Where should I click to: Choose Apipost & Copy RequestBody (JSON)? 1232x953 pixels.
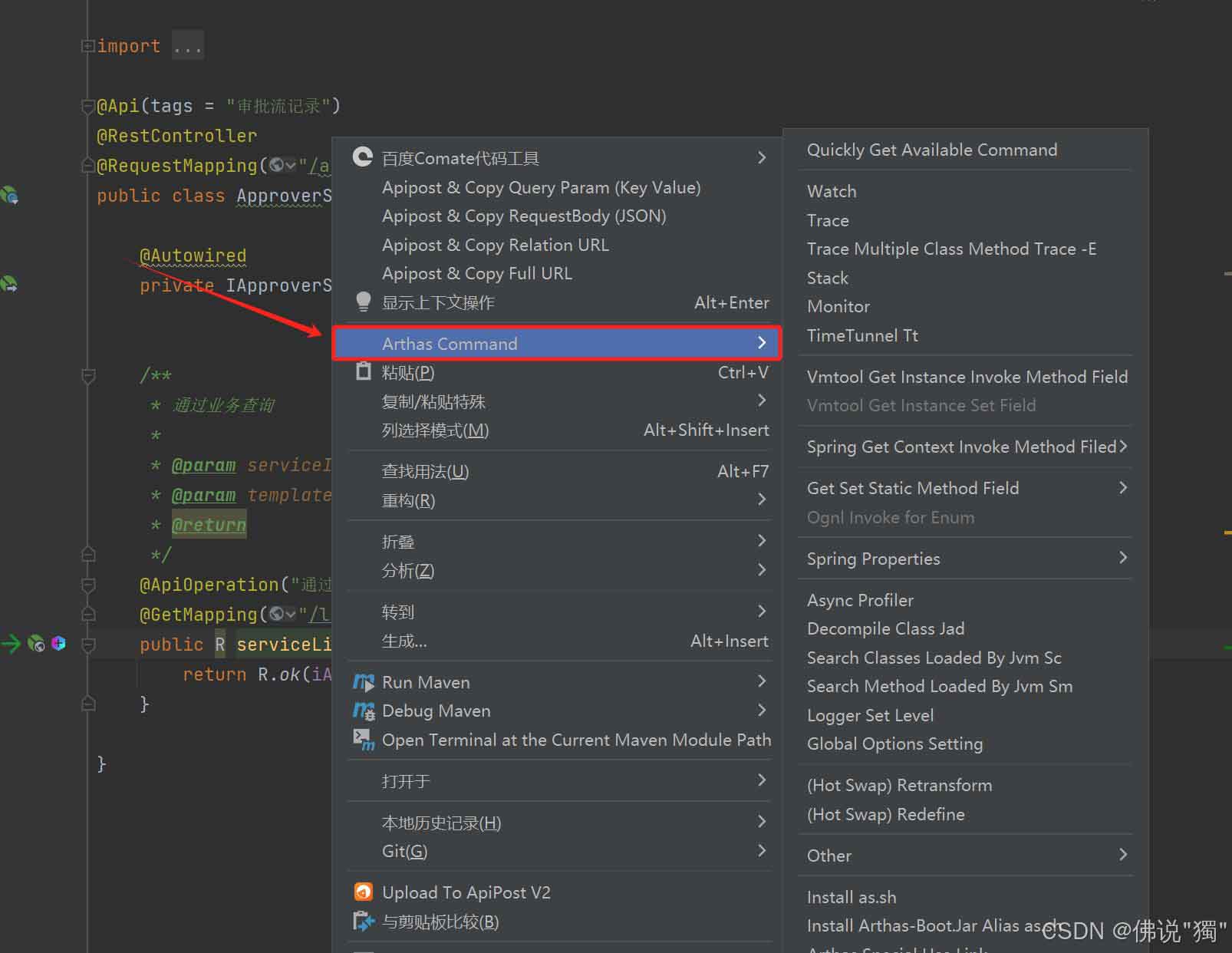coord(524,216)
